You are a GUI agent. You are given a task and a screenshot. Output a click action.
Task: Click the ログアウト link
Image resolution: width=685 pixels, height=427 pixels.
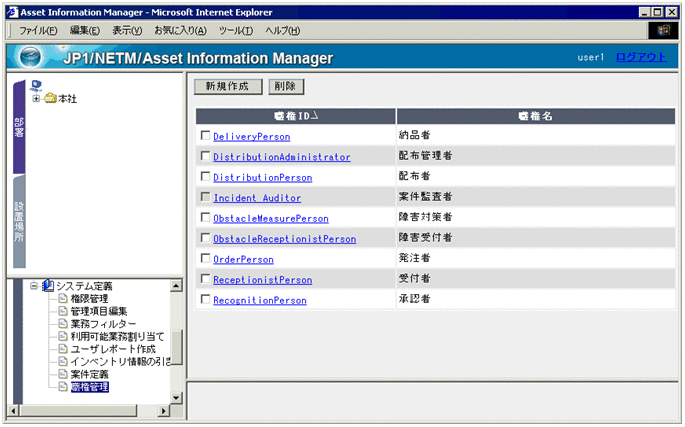pos(641,57)
